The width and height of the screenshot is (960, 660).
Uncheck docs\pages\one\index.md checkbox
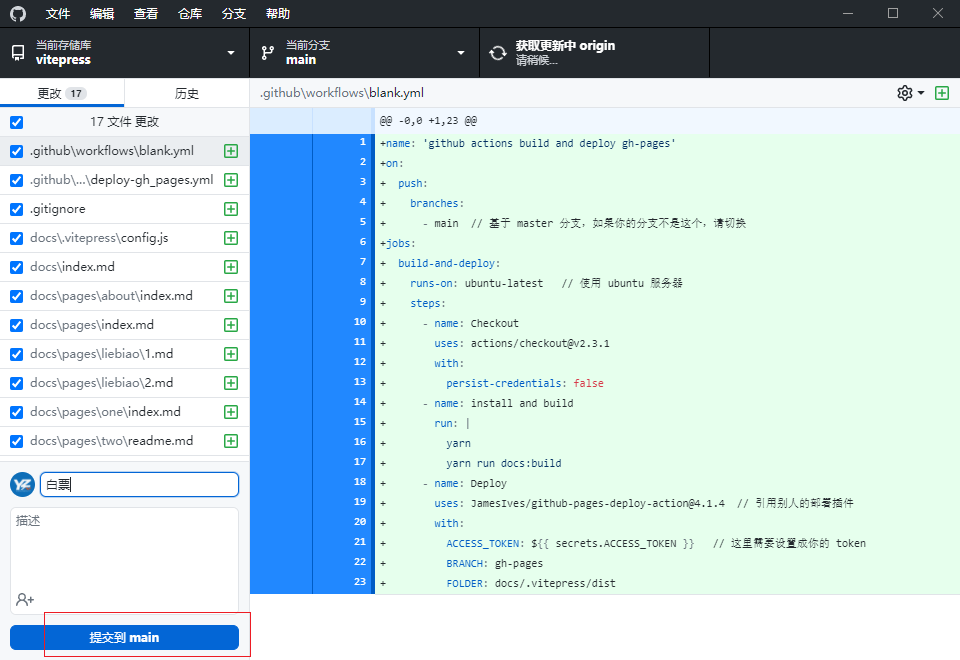coord(17,412)
